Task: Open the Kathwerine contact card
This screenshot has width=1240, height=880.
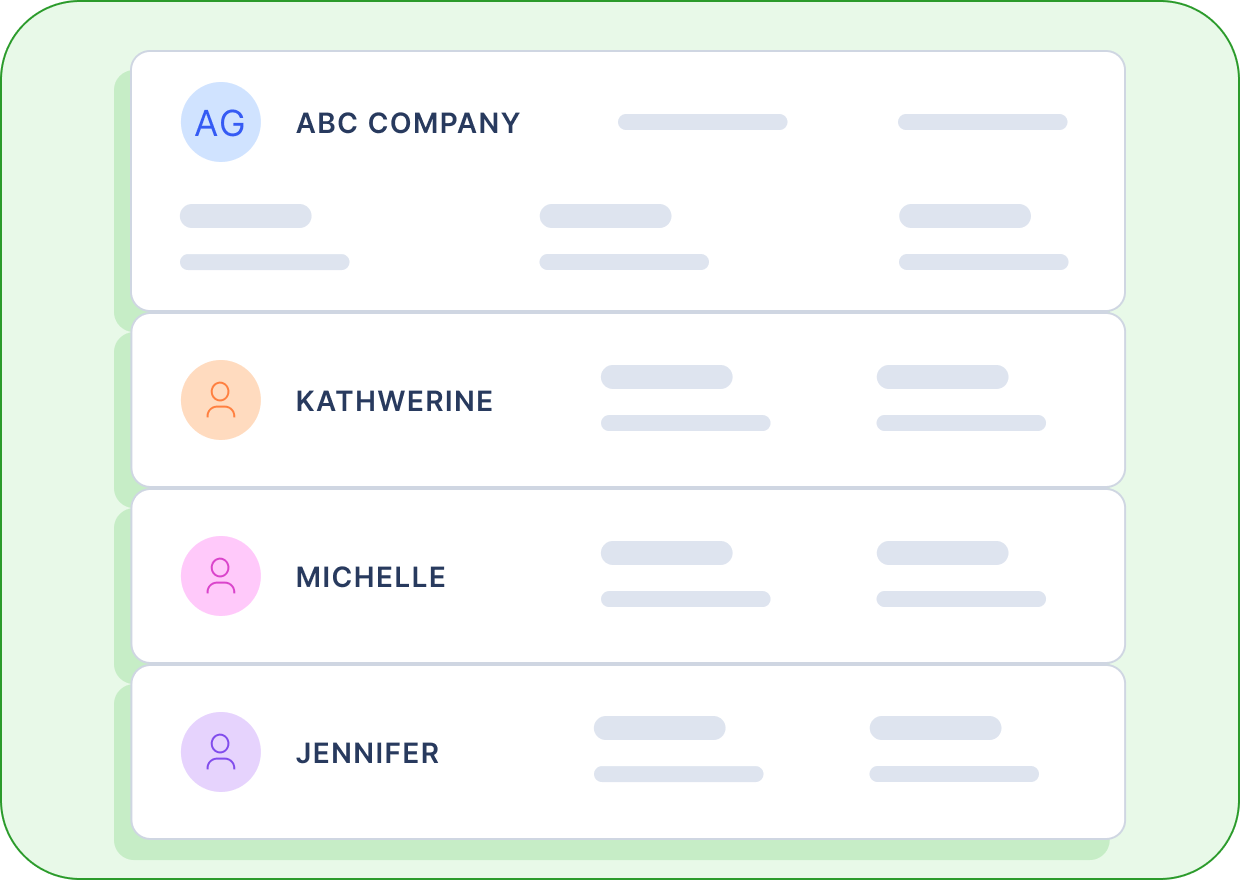Action: [x=628, y=400]
